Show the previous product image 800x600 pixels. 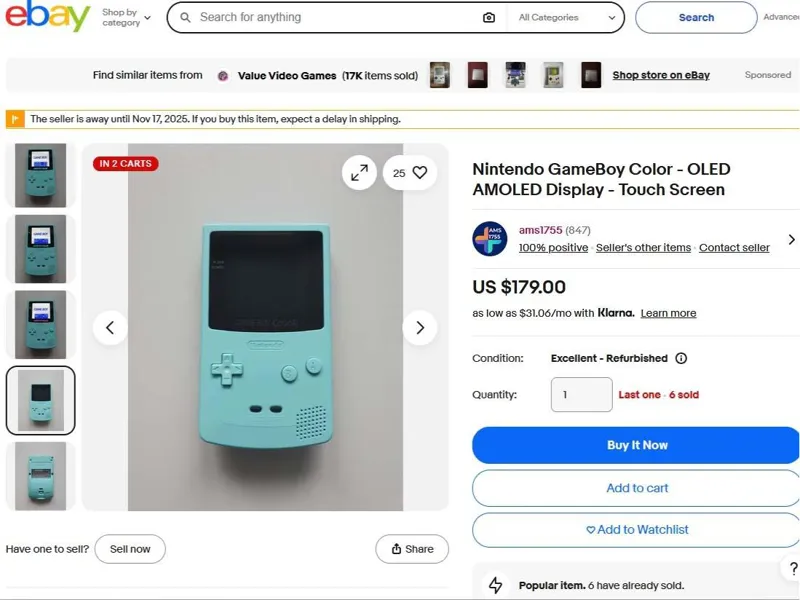click(x=110, y=328)
